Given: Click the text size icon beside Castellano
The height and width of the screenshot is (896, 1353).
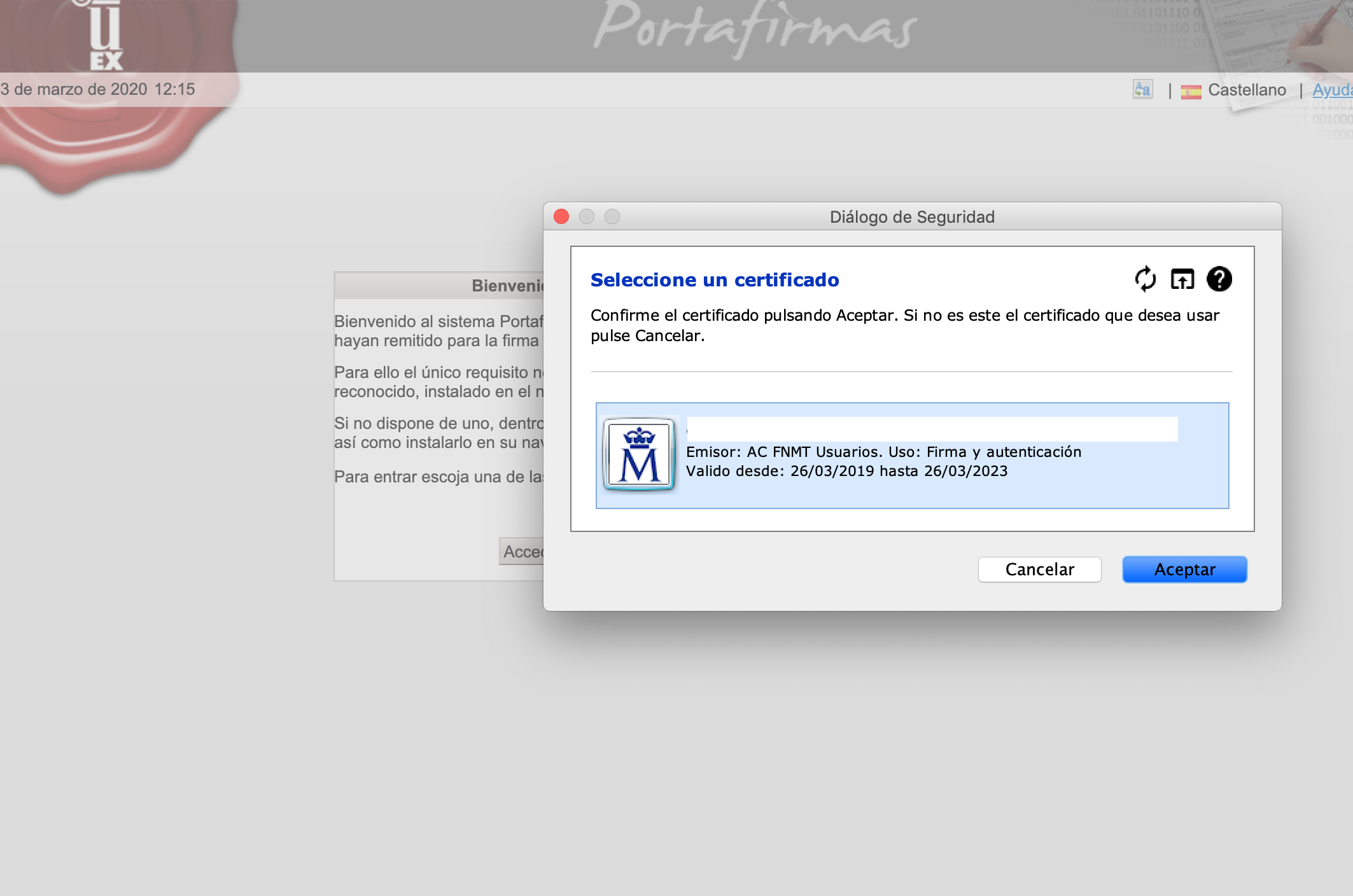Looking at the screenshot, I should click(1143, 89).
